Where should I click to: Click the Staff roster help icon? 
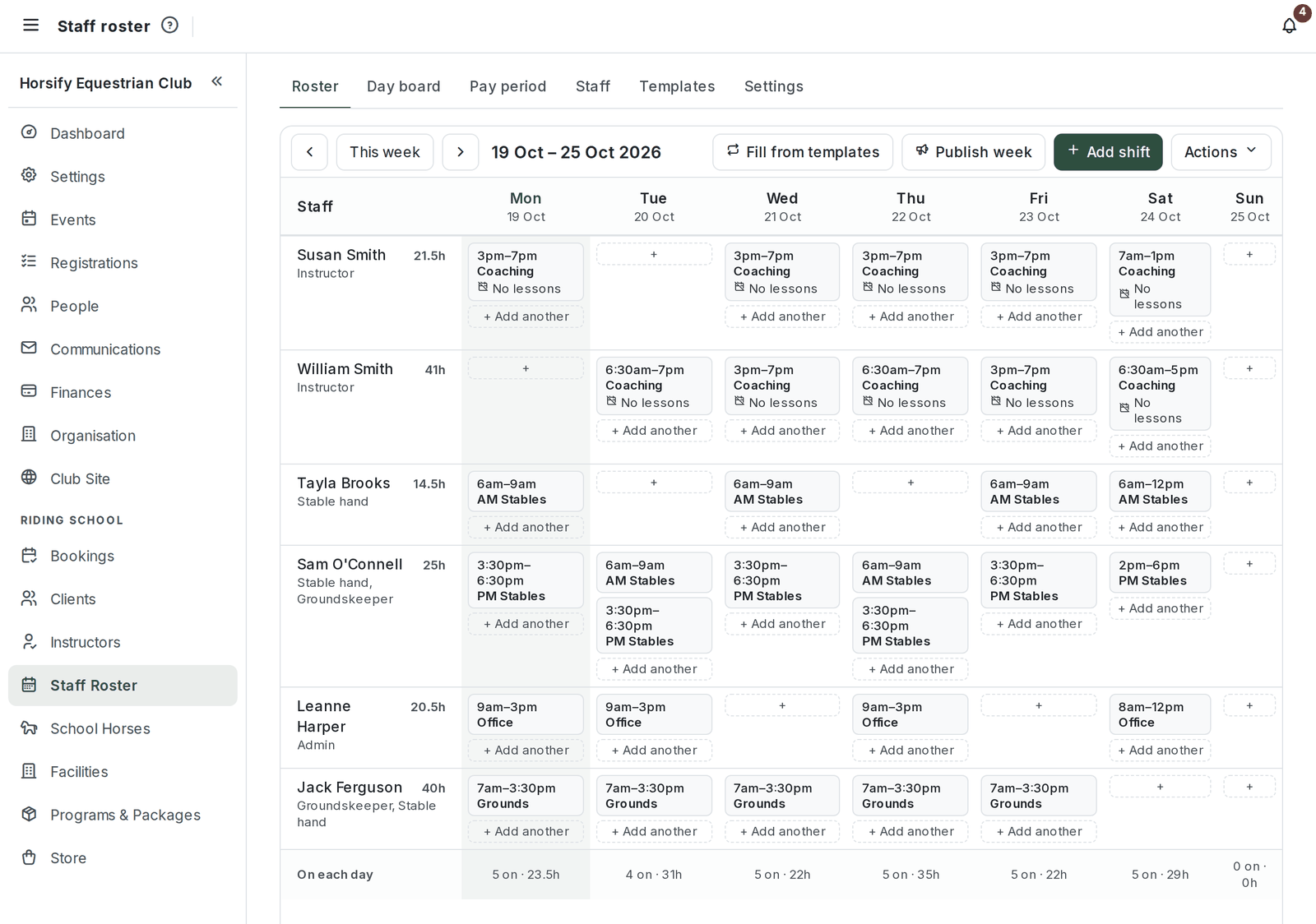click(x=169, y=25)
